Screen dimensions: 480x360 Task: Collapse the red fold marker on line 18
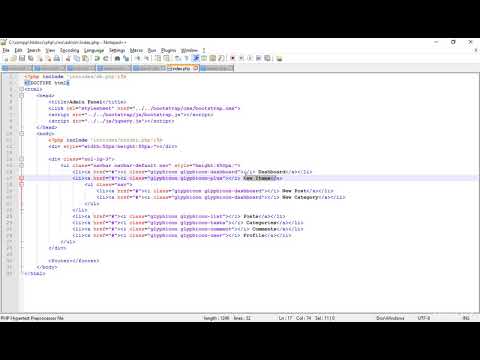click(21, 184)
